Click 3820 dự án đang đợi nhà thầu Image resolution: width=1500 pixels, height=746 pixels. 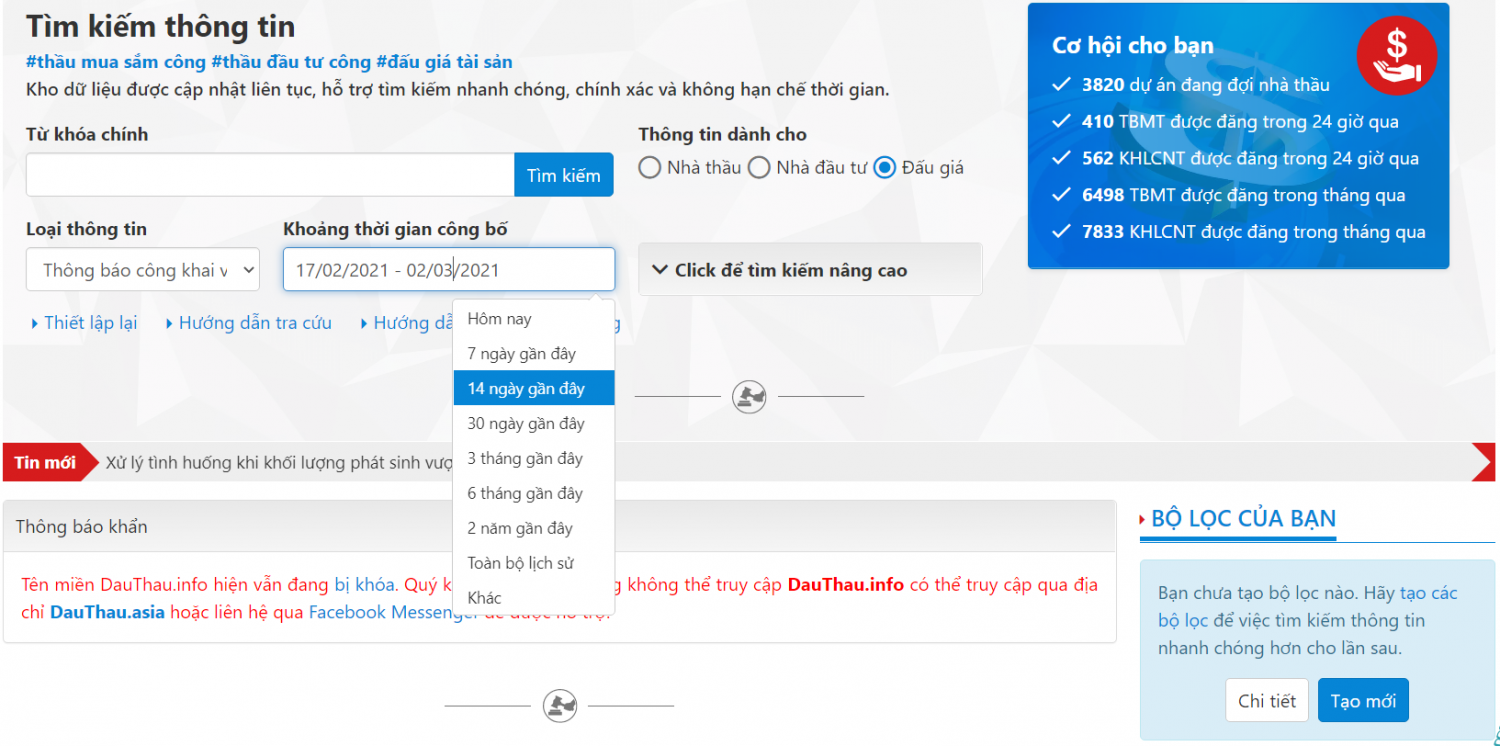click(x=1206, y=85)
